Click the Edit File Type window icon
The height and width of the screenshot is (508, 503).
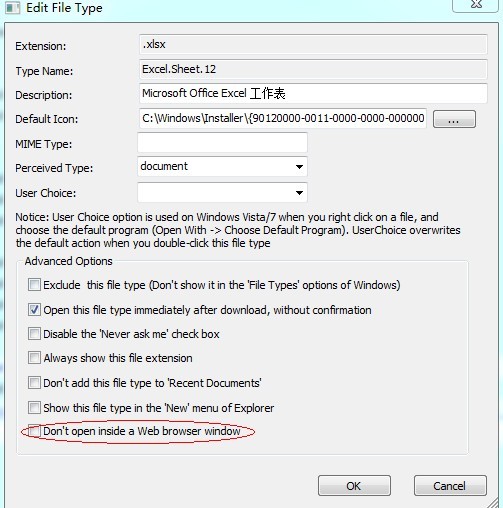pos(13,8)
